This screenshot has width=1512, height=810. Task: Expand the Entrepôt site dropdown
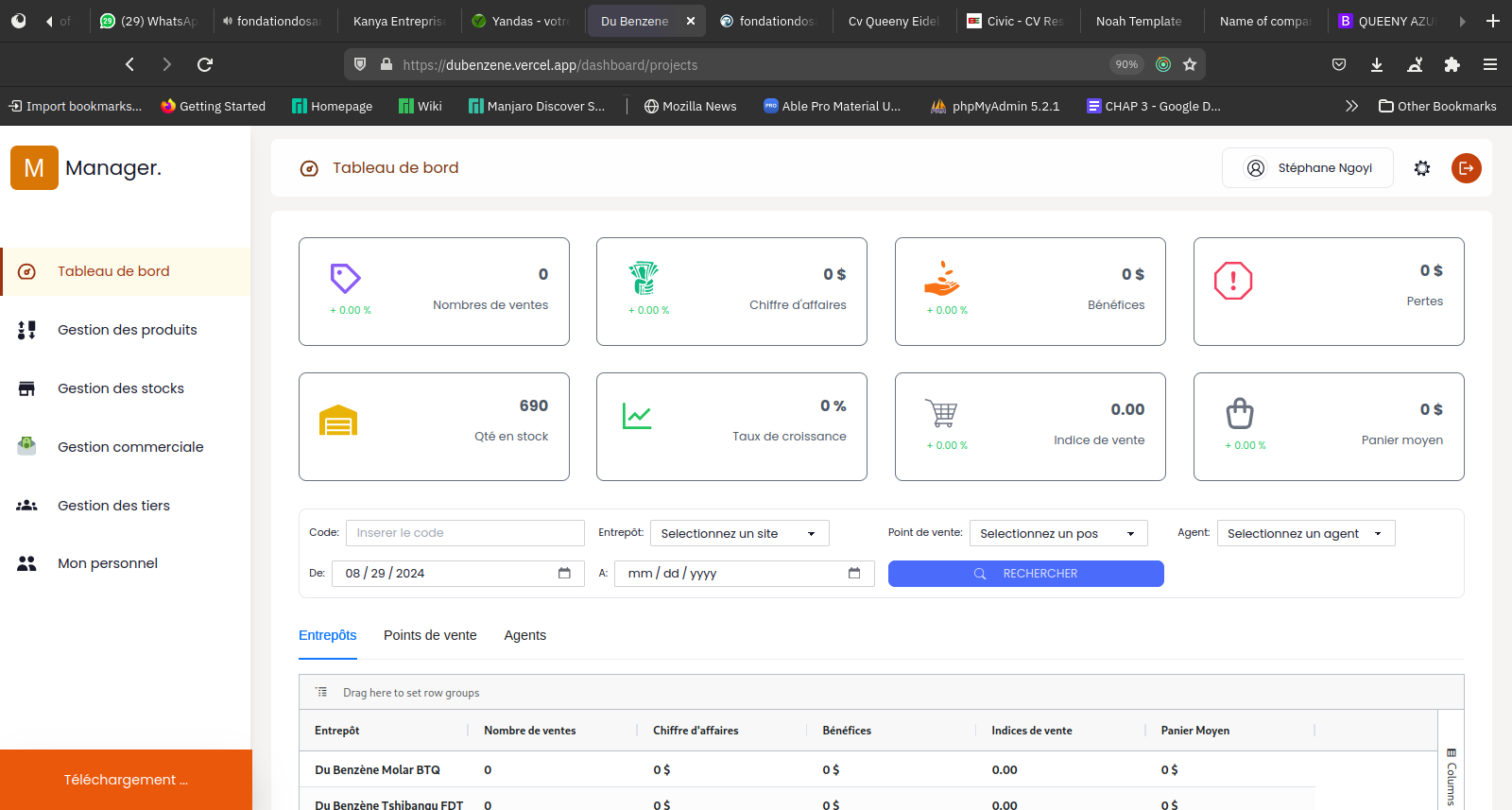(737, 534)
